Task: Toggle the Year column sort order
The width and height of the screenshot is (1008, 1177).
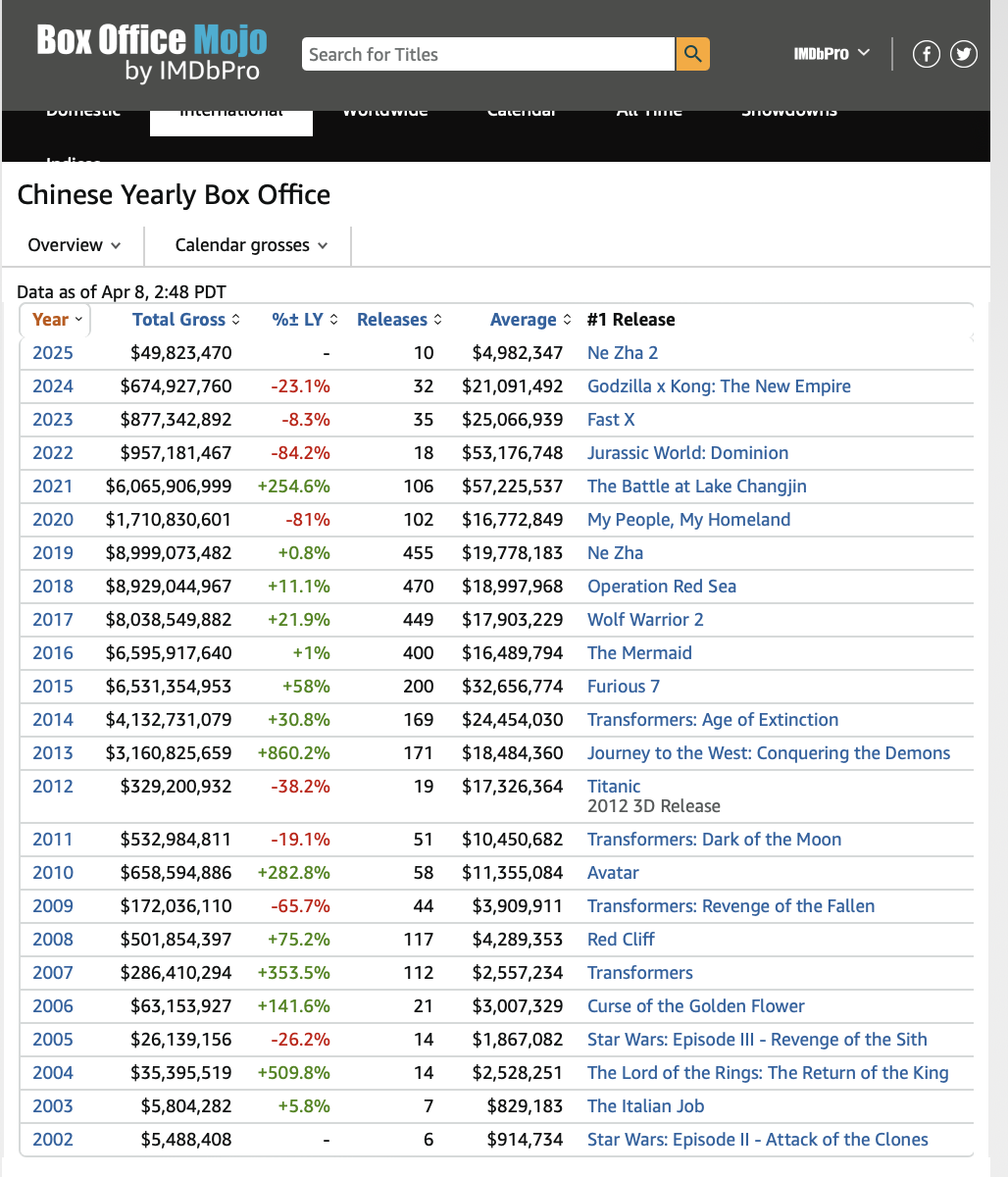Action: (57, 320)
